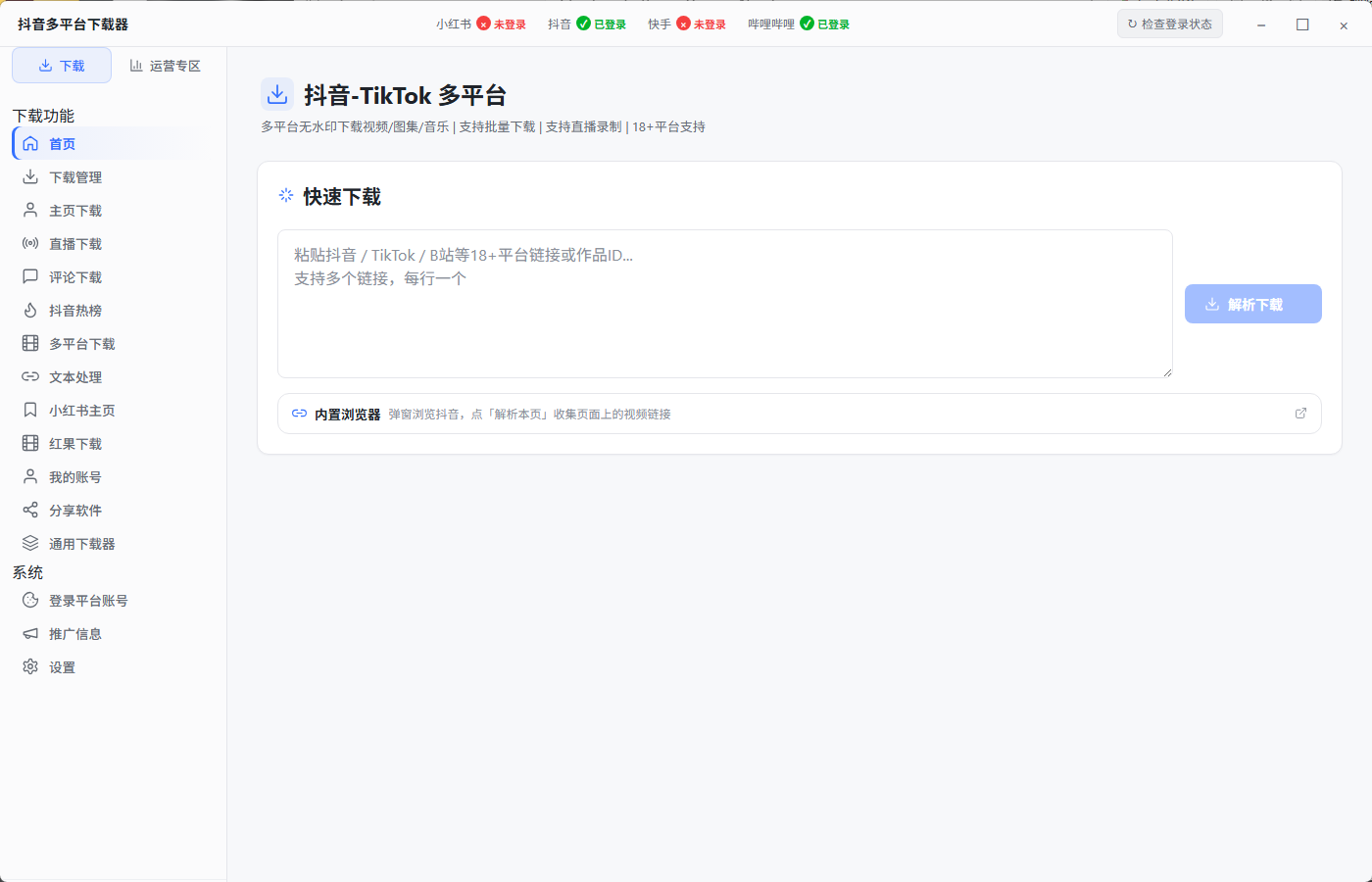Select the 主页下载 person icon
Viewport: 1372px width, 882px height.
30,211
